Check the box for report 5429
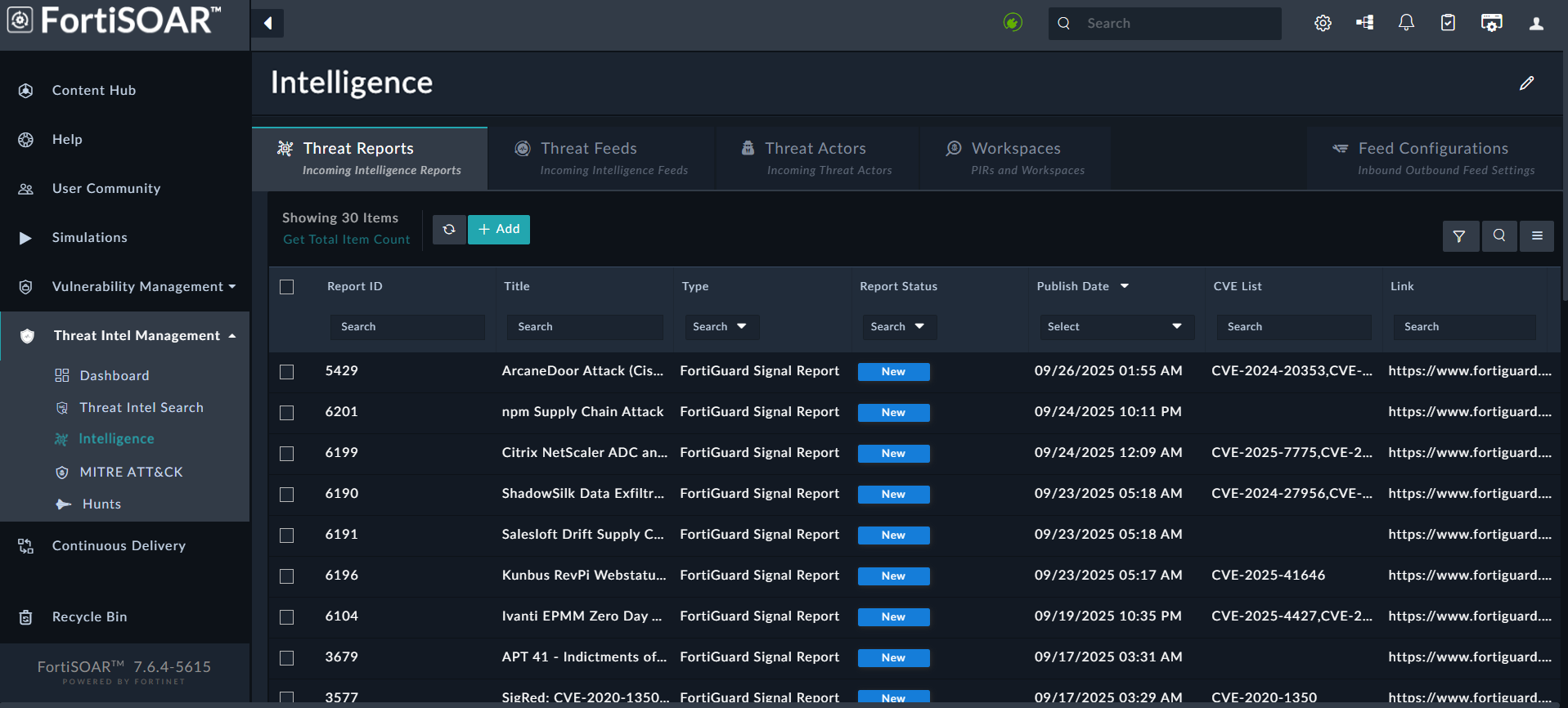The image size is (1568, 708). pyautogui.click(x=287, y=372)
